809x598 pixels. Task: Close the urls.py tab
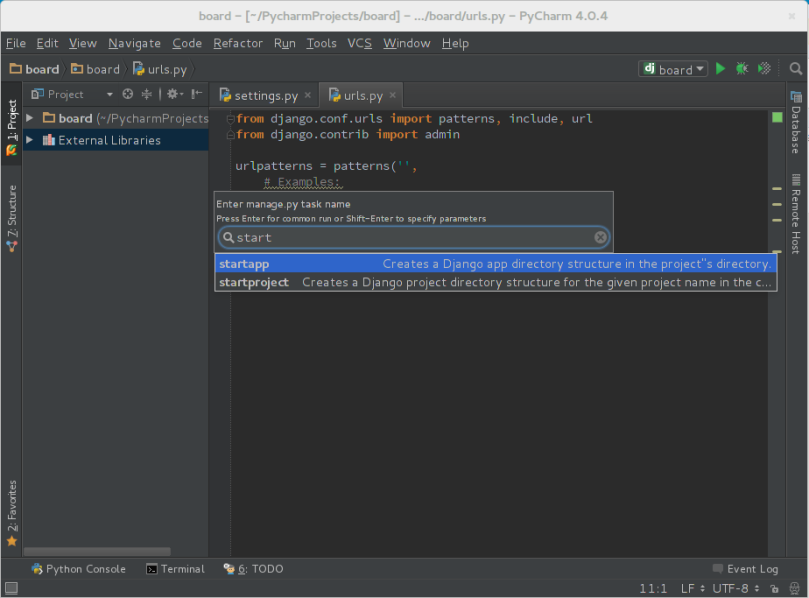pos(393,95)
